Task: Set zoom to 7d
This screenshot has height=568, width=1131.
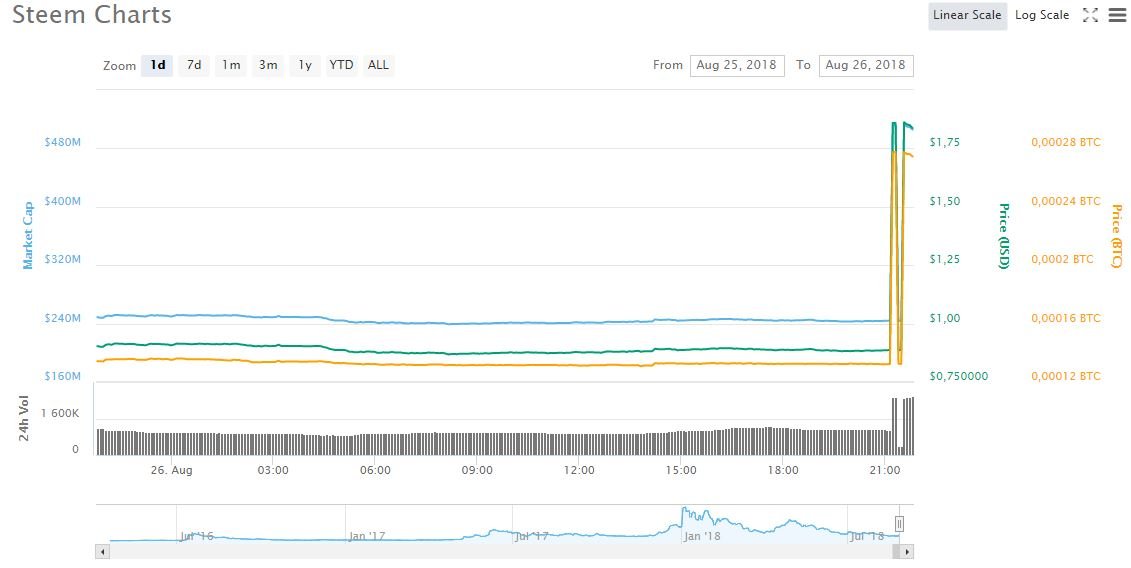Action: 194,65
